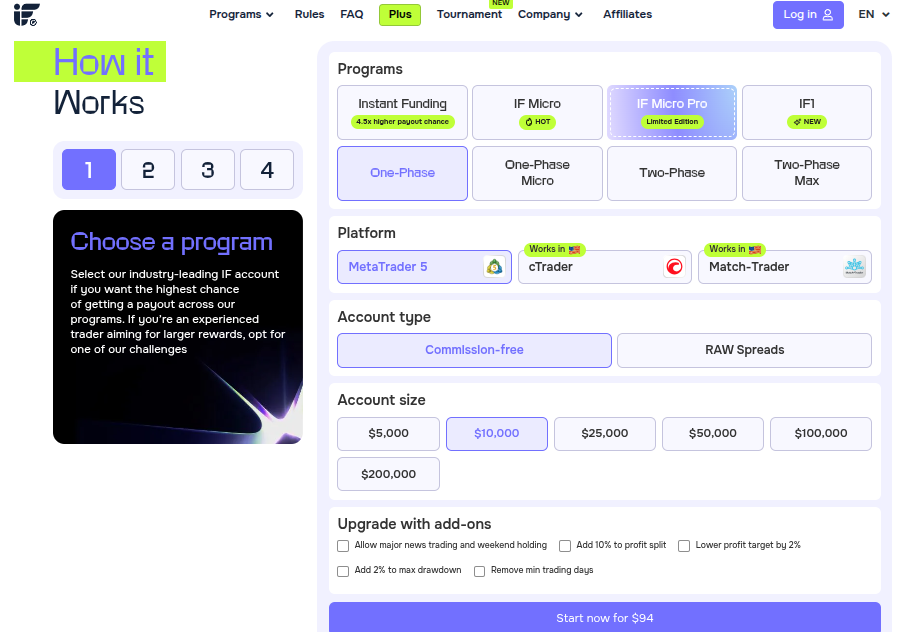Open the Affiliates link

pos(627,15)
